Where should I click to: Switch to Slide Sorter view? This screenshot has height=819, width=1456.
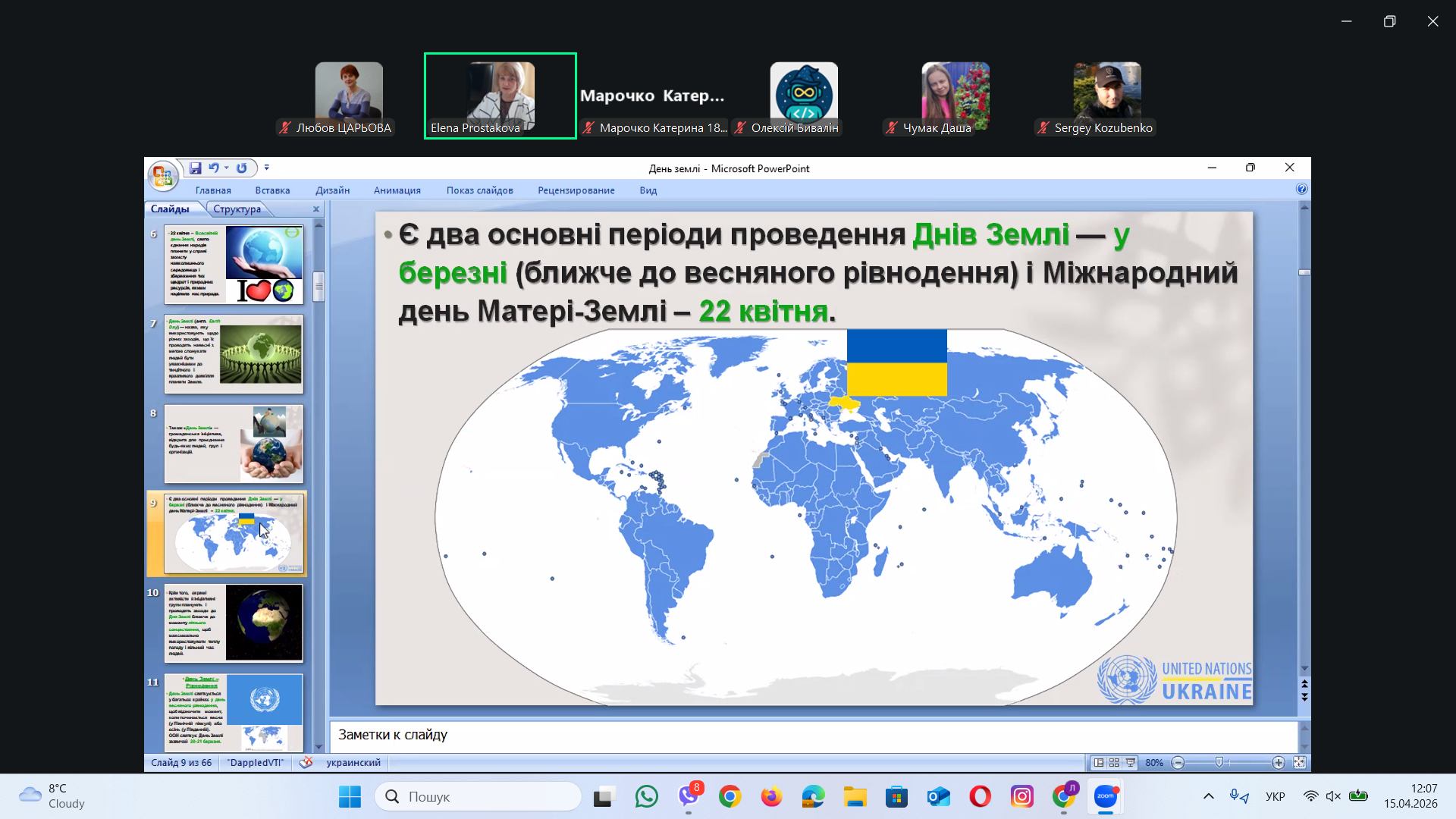1114,762
